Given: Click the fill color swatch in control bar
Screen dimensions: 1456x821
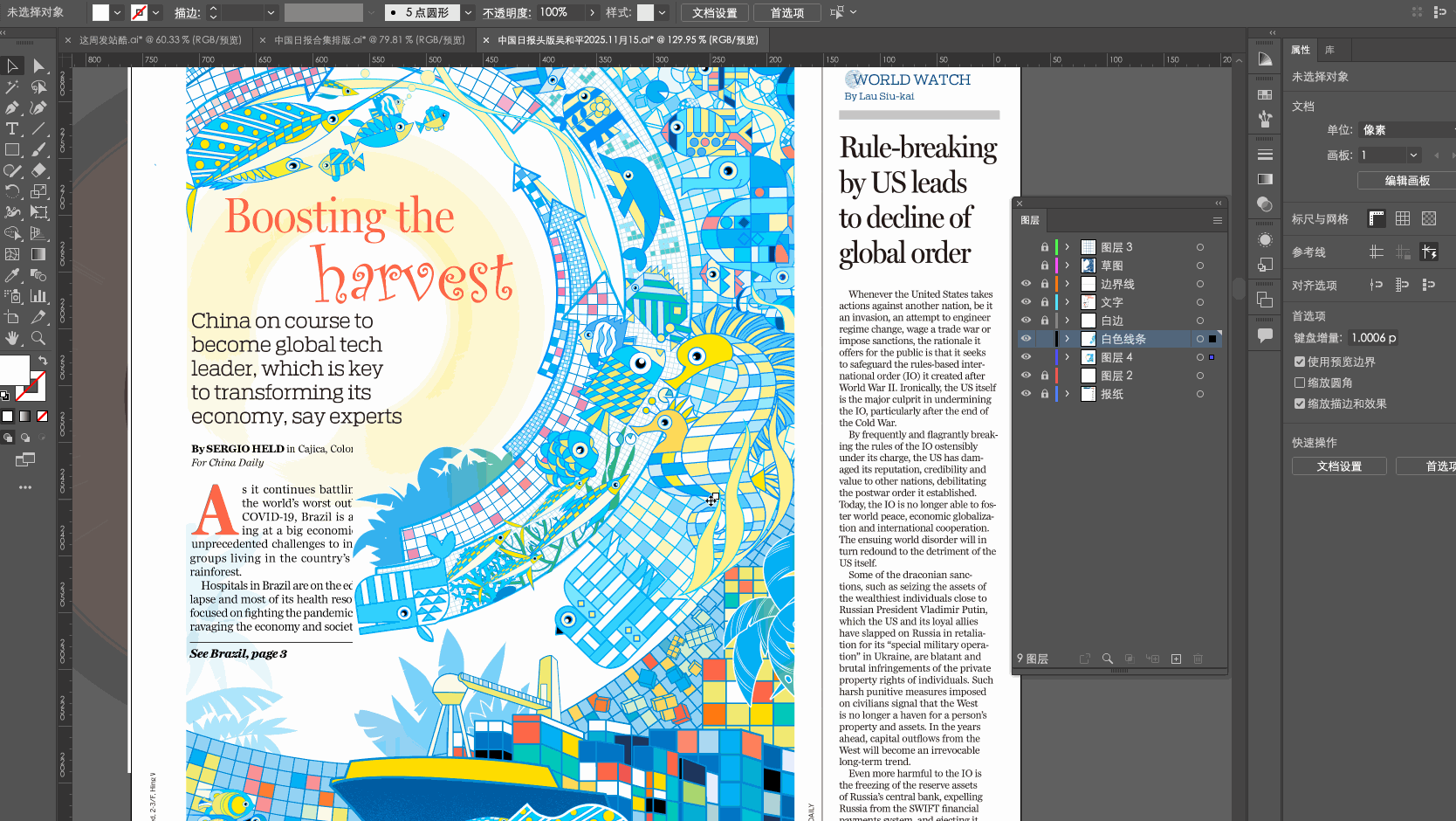Looking at the screenshot, I should tap(101, 12).
